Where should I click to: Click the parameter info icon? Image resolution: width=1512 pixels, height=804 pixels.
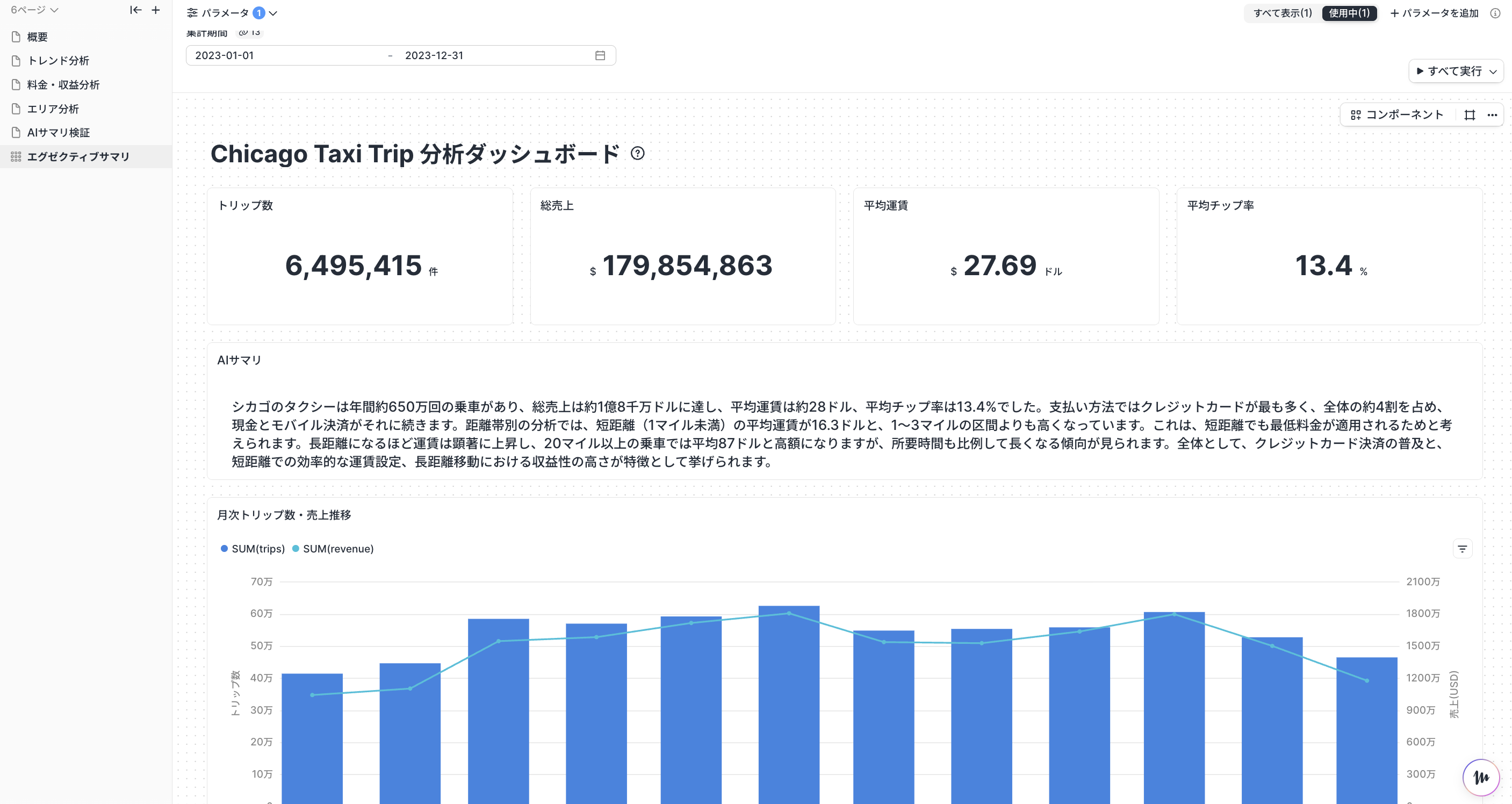click(x=1495, y=13)
